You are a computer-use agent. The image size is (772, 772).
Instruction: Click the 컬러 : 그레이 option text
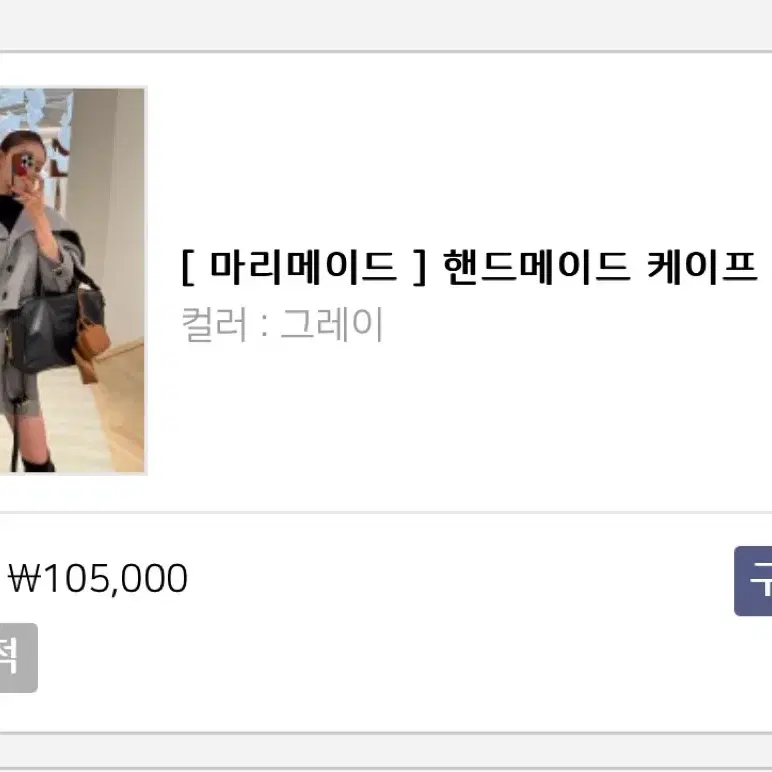coord(282,324)
